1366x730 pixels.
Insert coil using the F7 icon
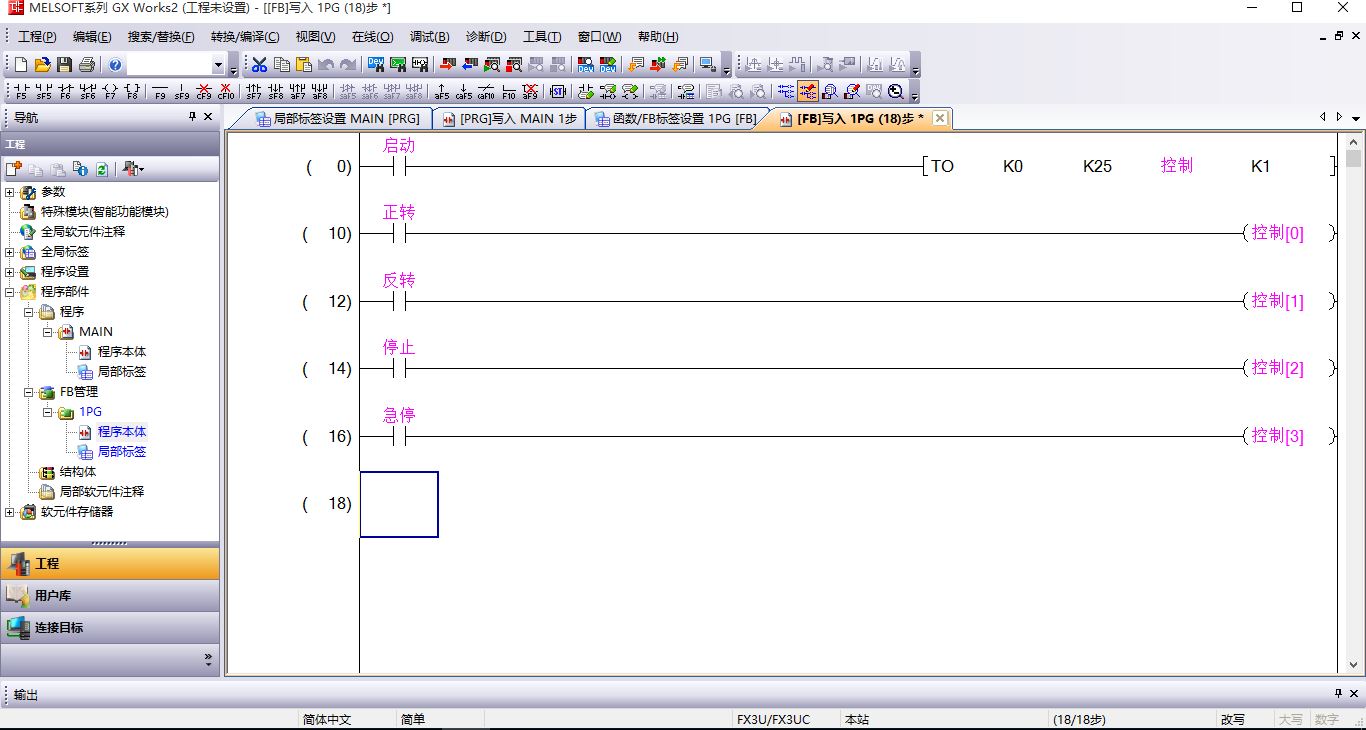(x=110, y=92)
